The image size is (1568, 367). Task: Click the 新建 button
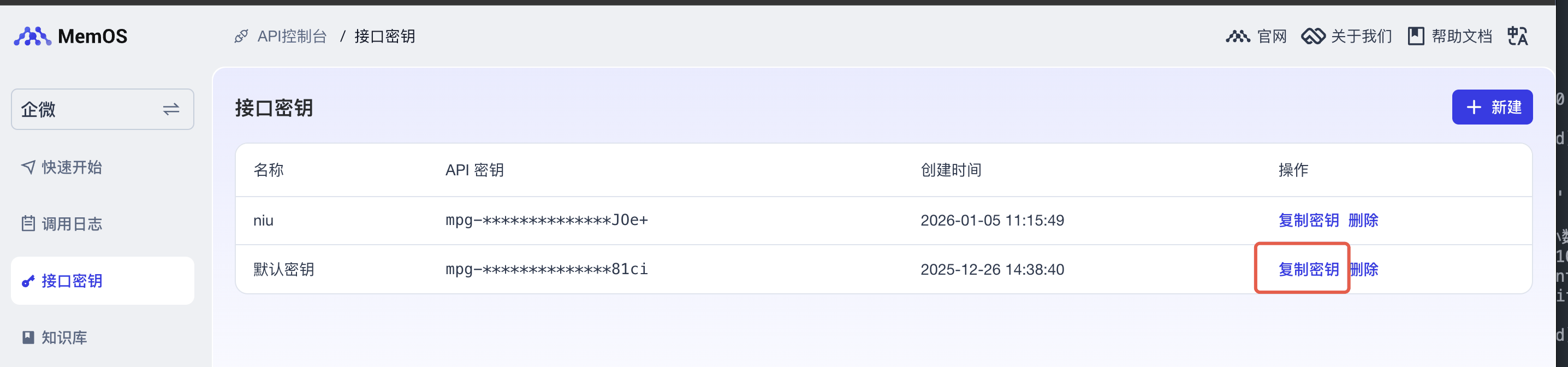tap(1492, 108)
